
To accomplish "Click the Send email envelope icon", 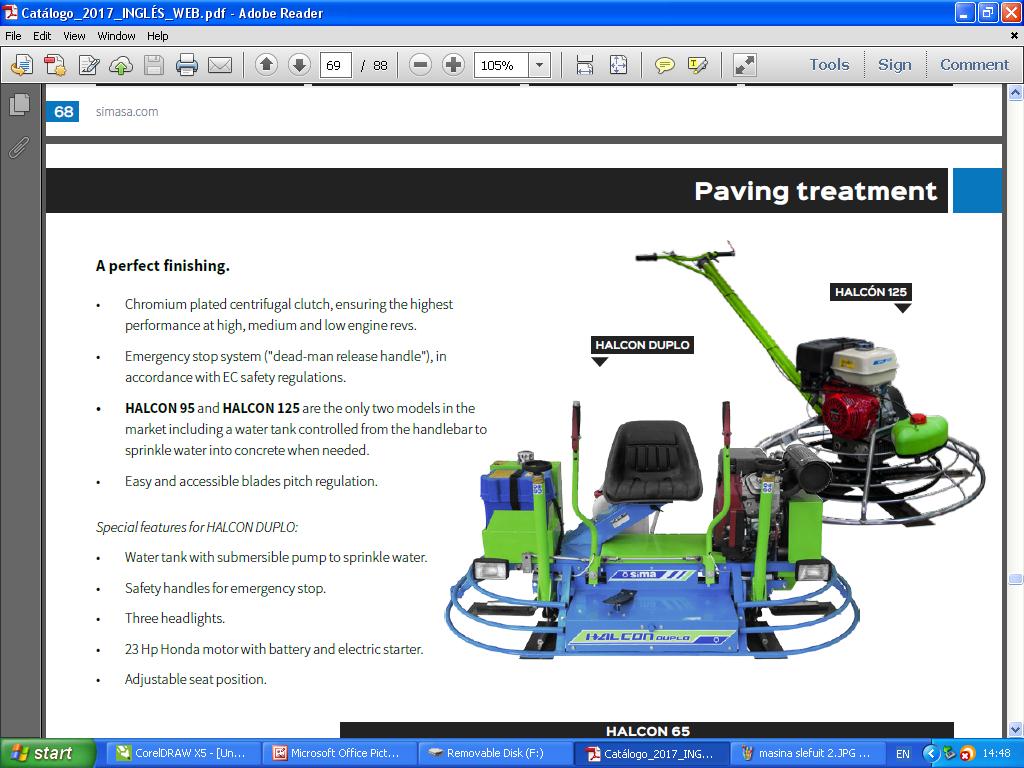I will point(220,65).
